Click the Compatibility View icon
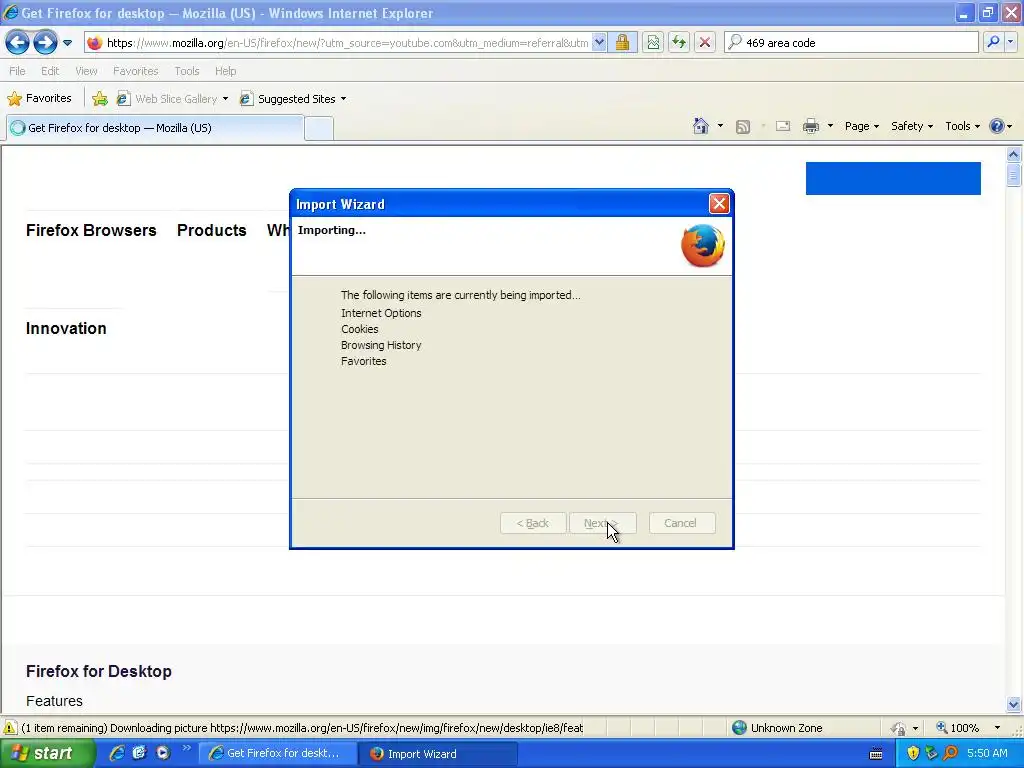This screenshot has height=768, width=1024. 653,43
